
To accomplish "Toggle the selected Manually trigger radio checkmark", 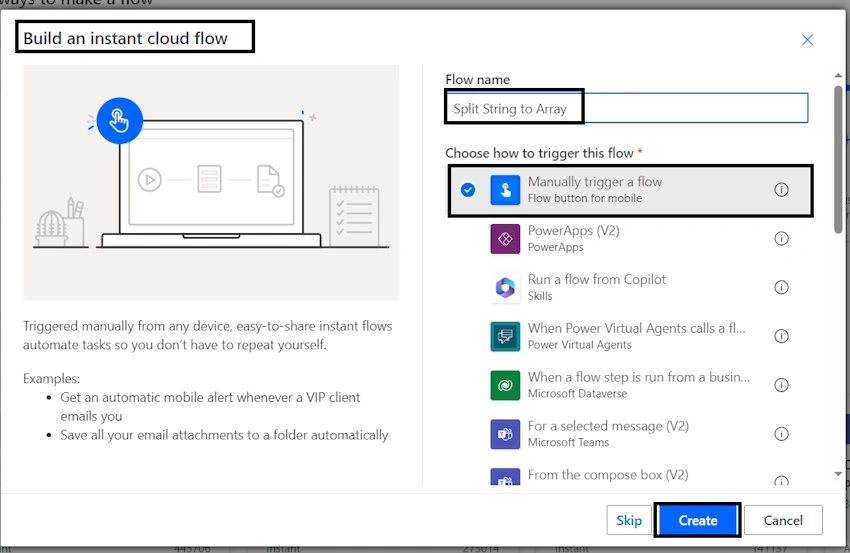I will [468, 190].
